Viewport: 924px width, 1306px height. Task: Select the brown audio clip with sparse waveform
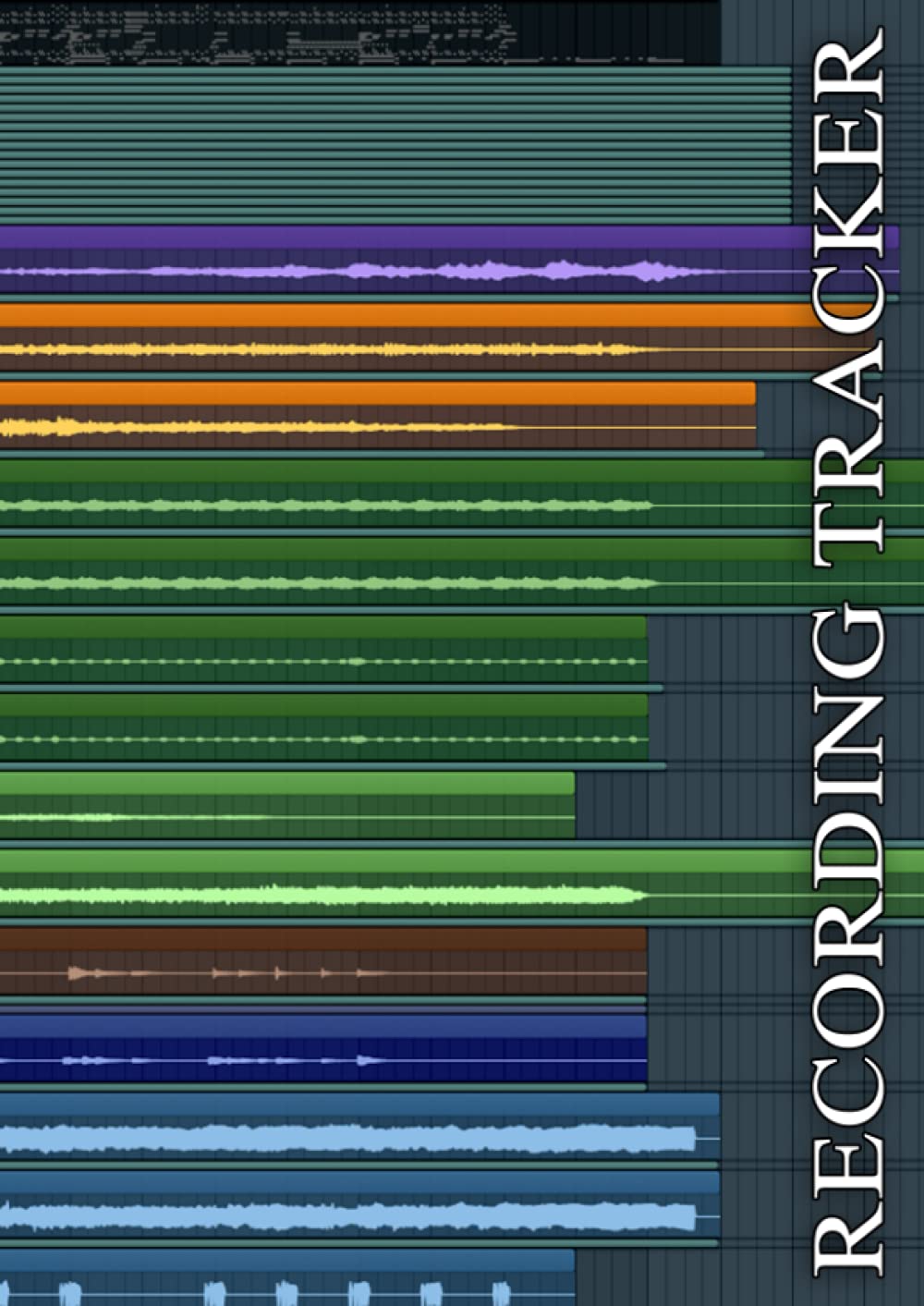click(323, 961)
